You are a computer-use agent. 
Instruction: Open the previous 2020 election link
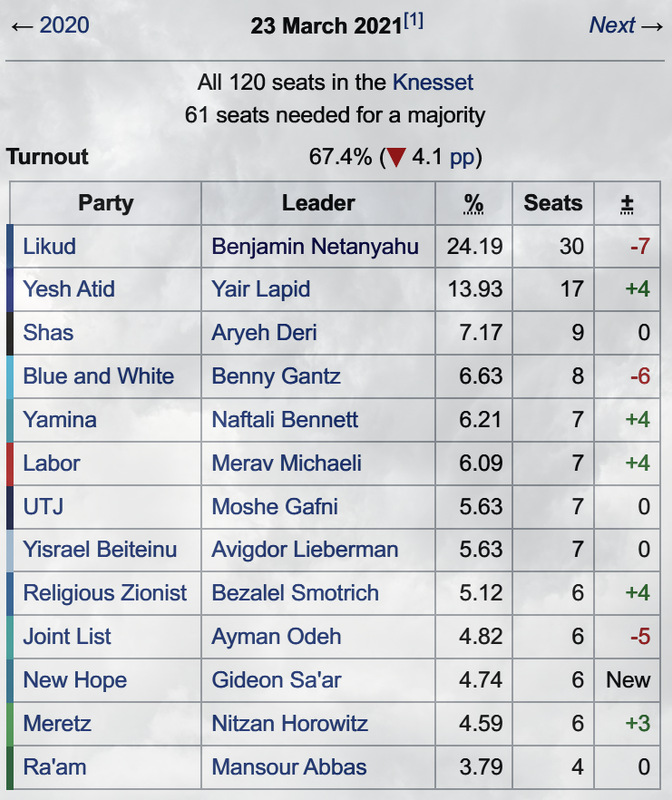[x=64, y=25]
